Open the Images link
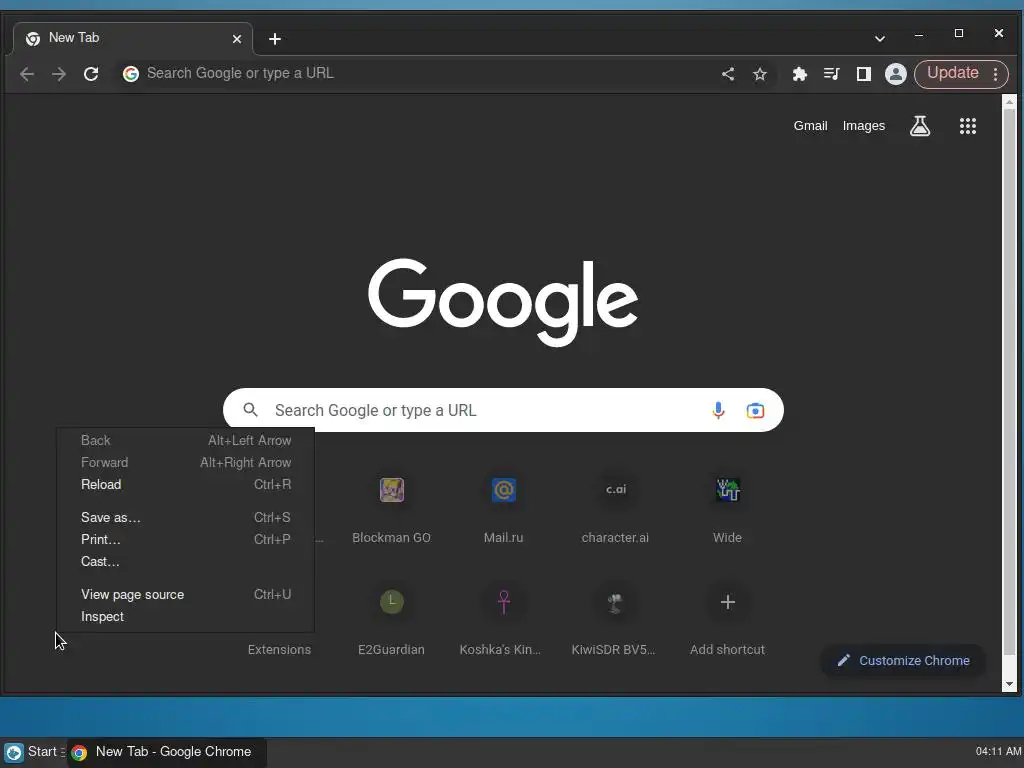Image resolution: width=1024 pixels, height=768 pixels. point(863,125)
